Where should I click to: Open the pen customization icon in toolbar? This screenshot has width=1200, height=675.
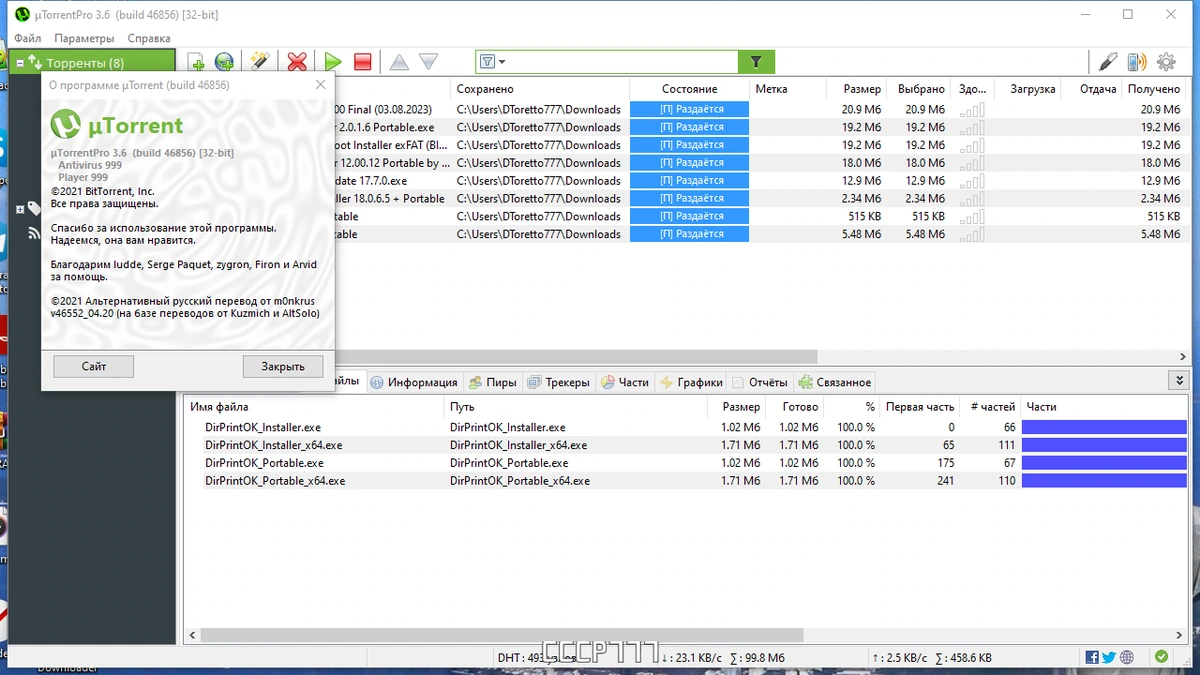1107,62
